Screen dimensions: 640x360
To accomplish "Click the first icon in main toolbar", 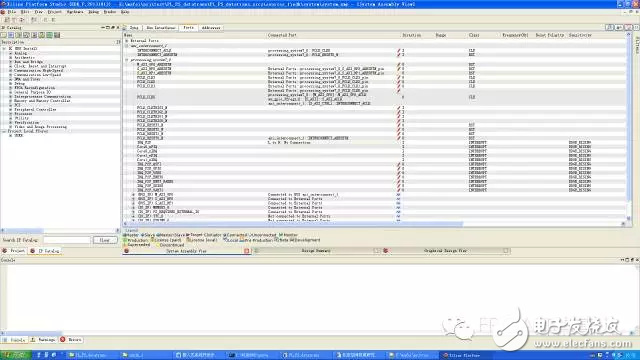I will [7, 20].
